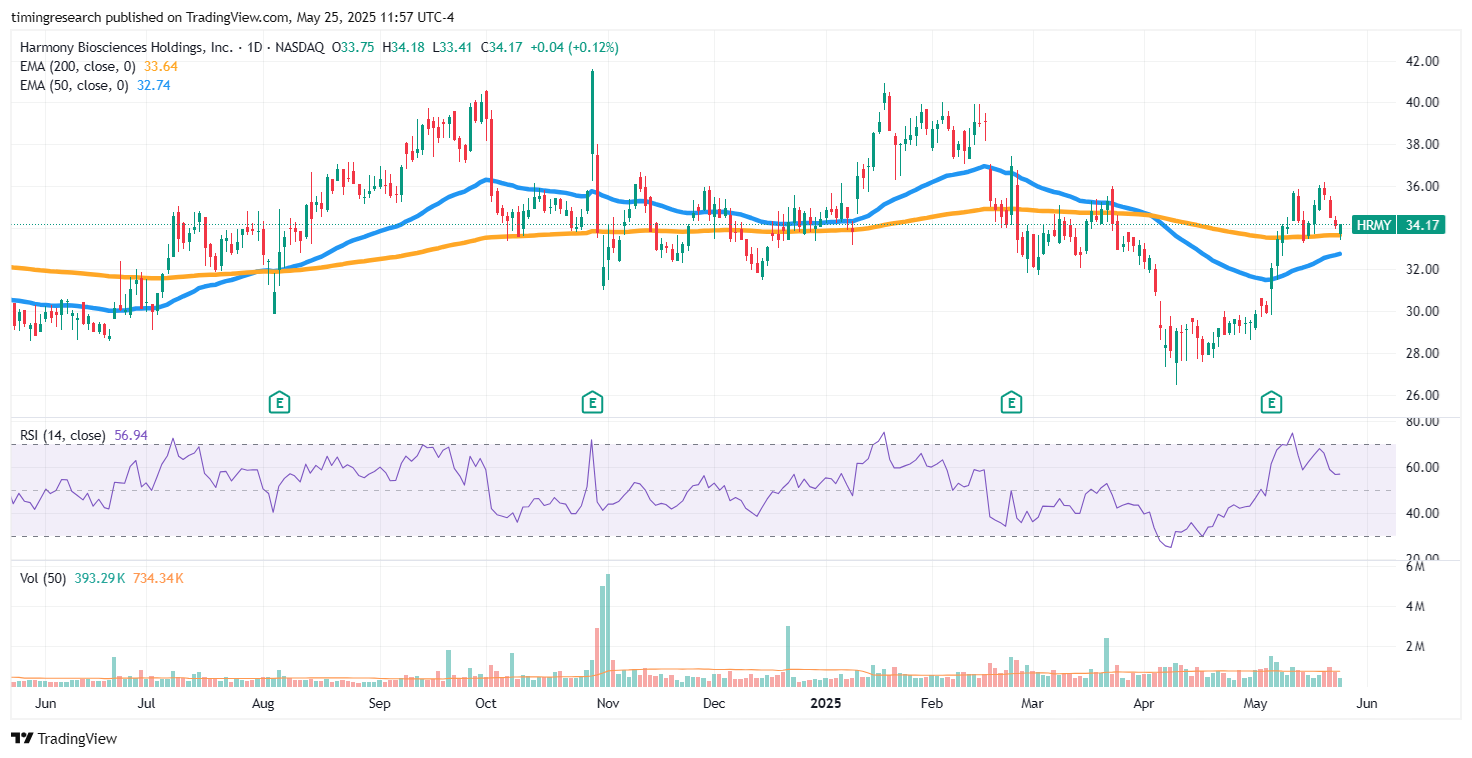Screen dimensions: 1472x758
Task: Click 4M on the volume scale
Action: [1416, 606]
